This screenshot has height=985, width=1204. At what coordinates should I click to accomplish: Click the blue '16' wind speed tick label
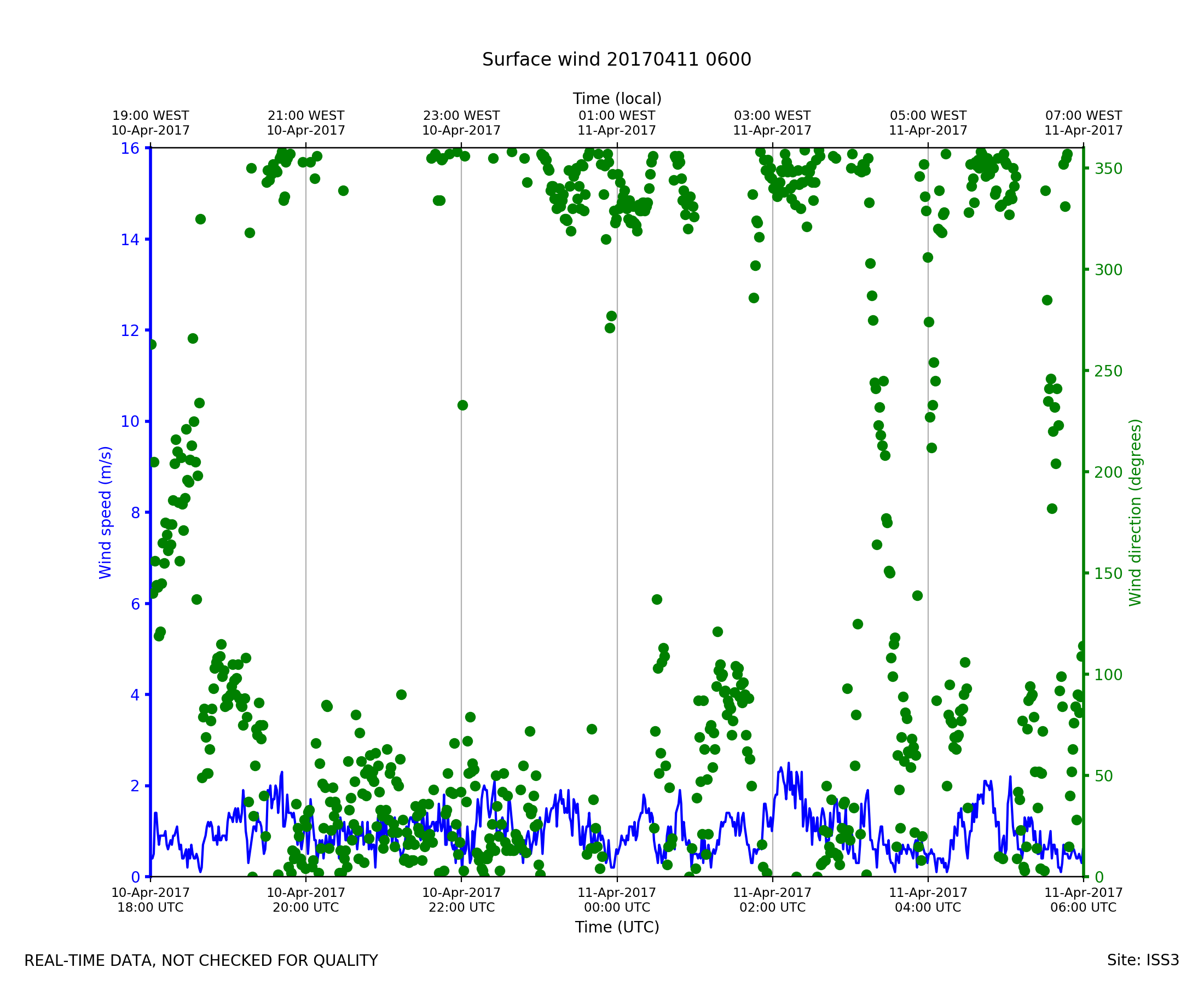pos(130,149)
